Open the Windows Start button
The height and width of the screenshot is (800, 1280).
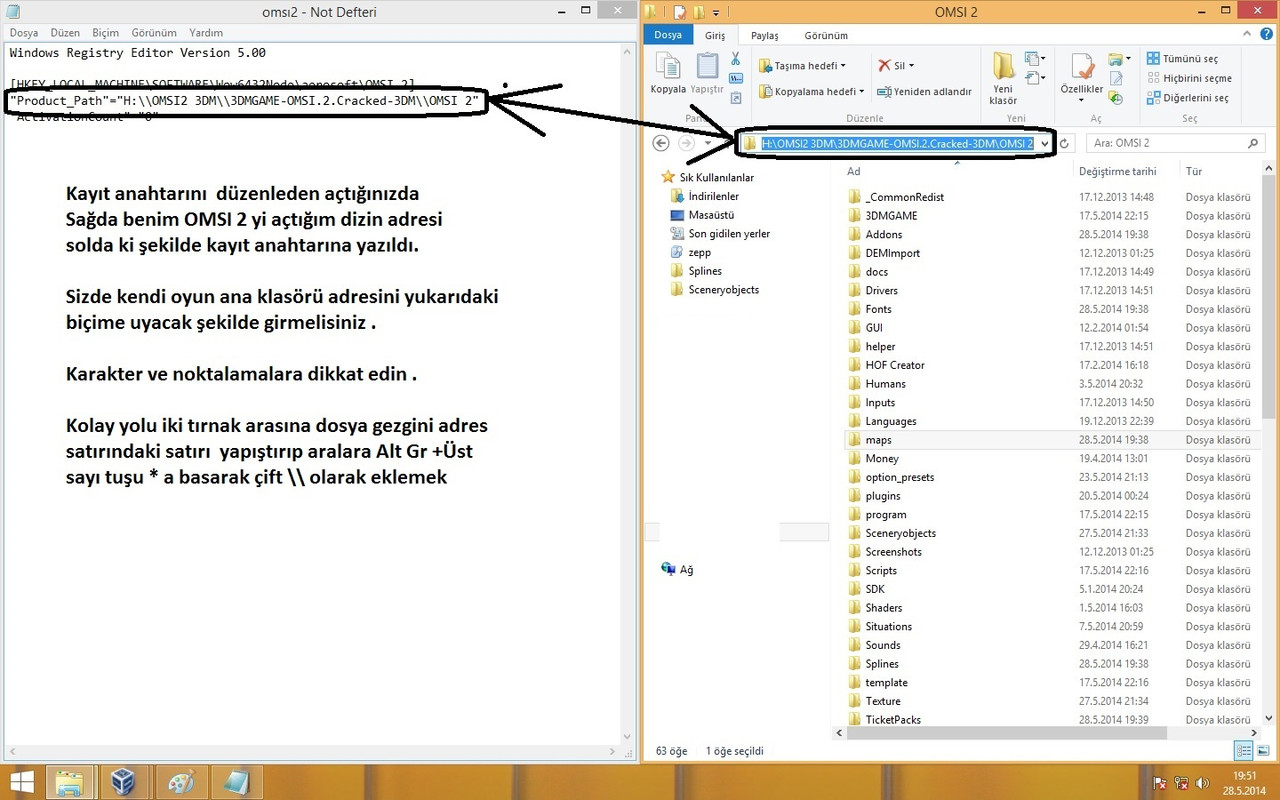pyautogui.click(x=20, y=781)
